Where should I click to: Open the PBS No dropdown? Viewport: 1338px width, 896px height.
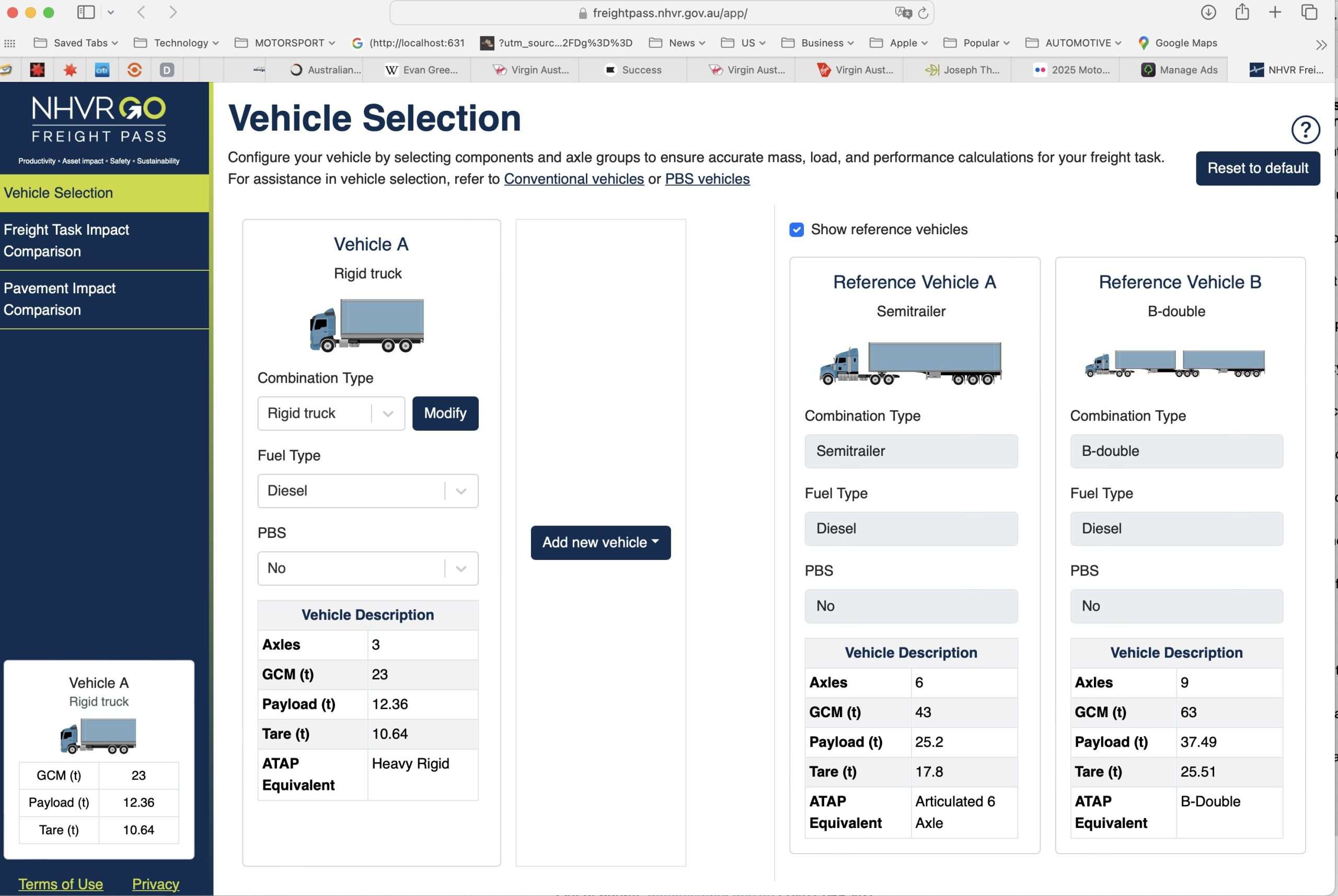click(x=367, y=568)
